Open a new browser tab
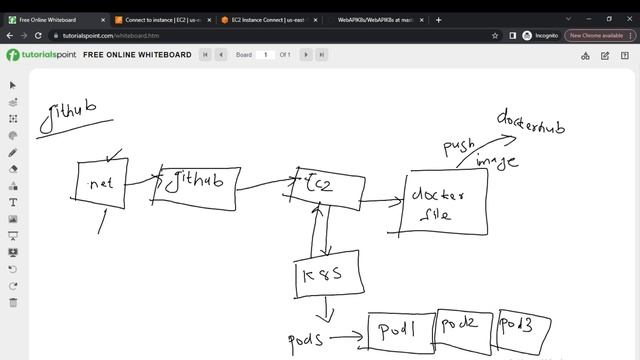Screen dimensions: 640x360 (x=438, y=20)
